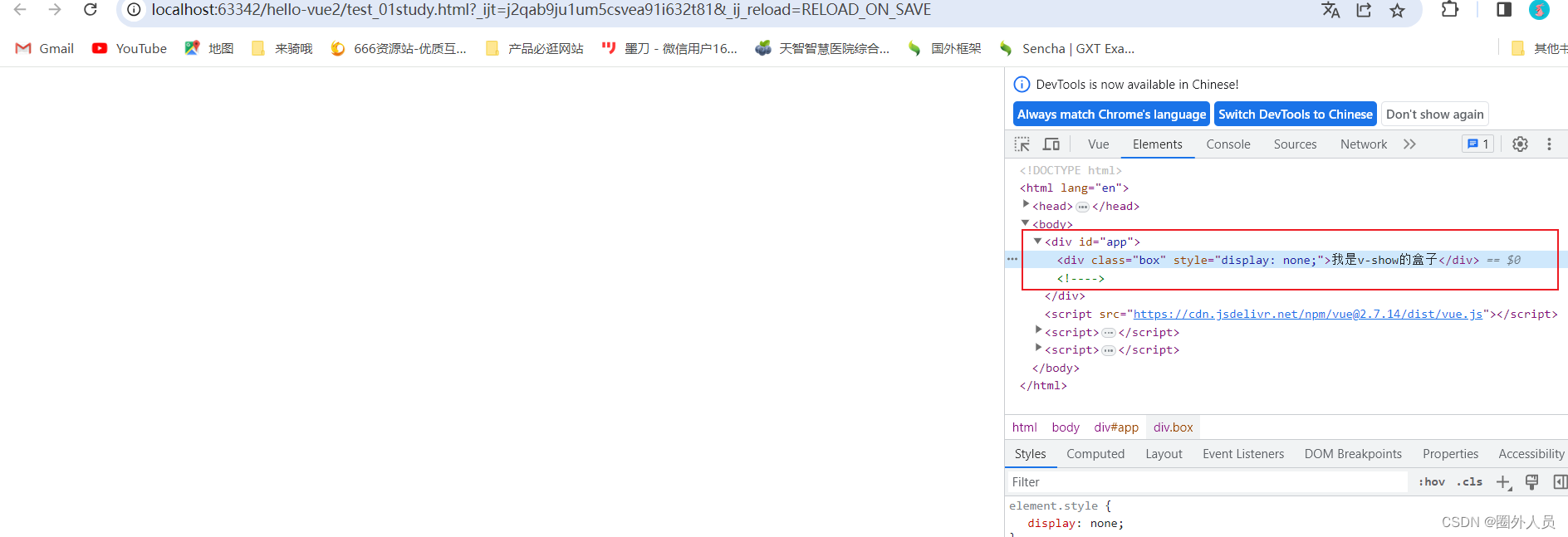Open 产品必逛网站 bookmark folder
The image size is (1568, 537).
[x=535, y=48]
